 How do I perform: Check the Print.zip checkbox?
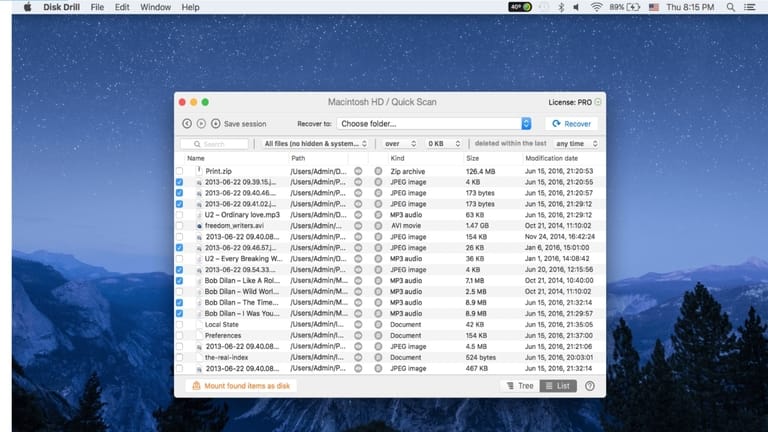click(179, 171)
